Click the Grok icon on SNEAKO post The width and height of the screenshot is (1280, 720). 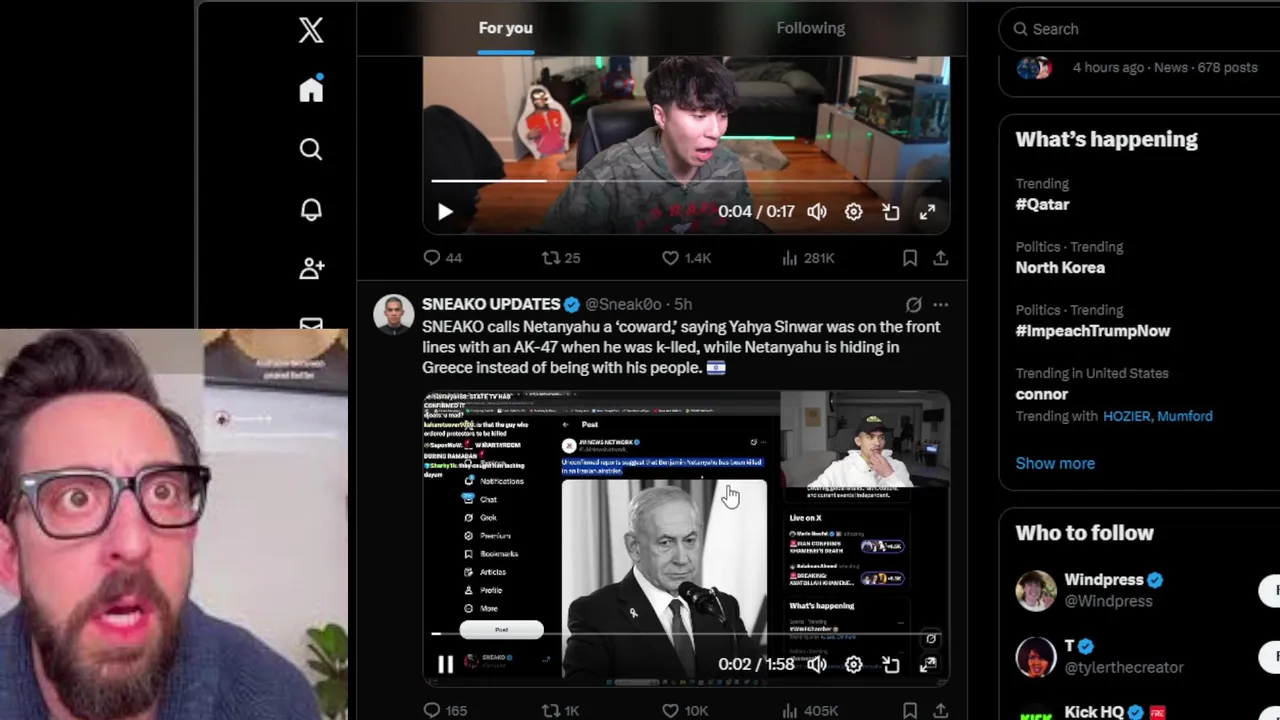[913, 304]
